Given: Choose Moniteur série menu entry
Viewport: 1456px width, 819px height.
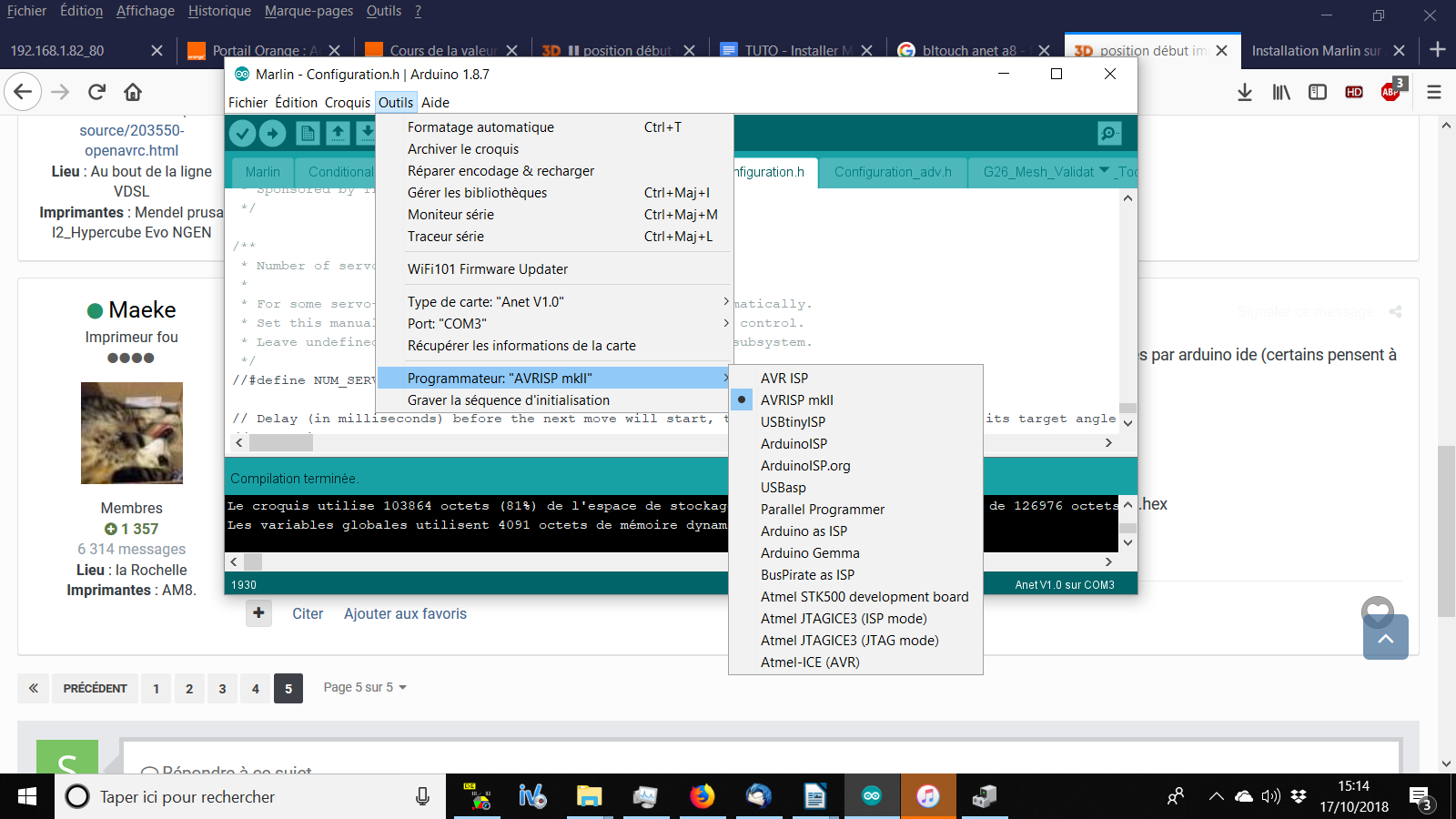Looking at the screenshot, I should 555,215.
